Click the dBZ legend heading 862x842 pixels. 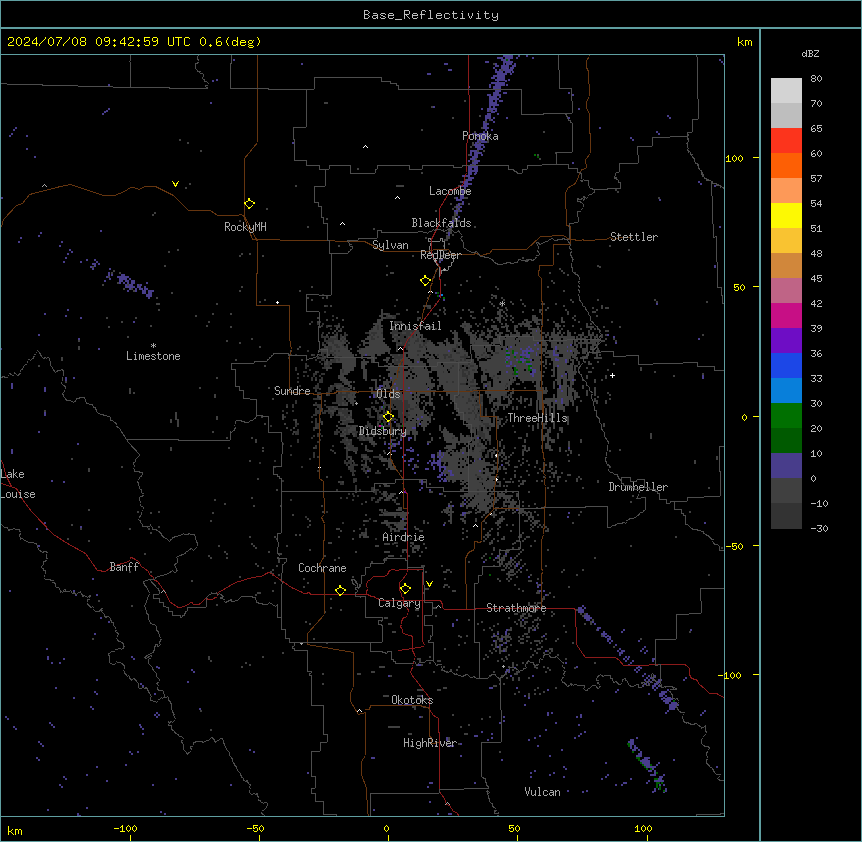point(810,54)
